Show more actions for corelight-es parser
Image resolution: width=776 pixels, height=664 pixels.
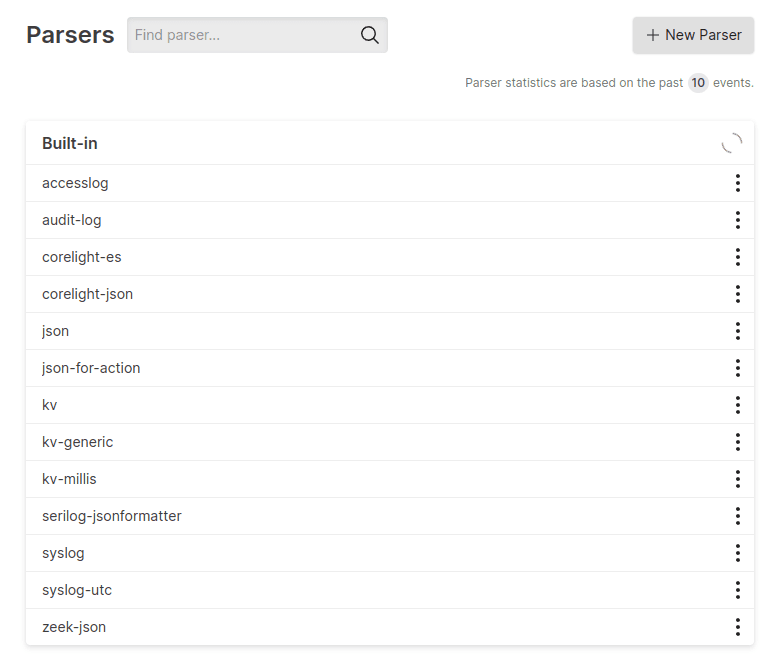pos(737,257)
